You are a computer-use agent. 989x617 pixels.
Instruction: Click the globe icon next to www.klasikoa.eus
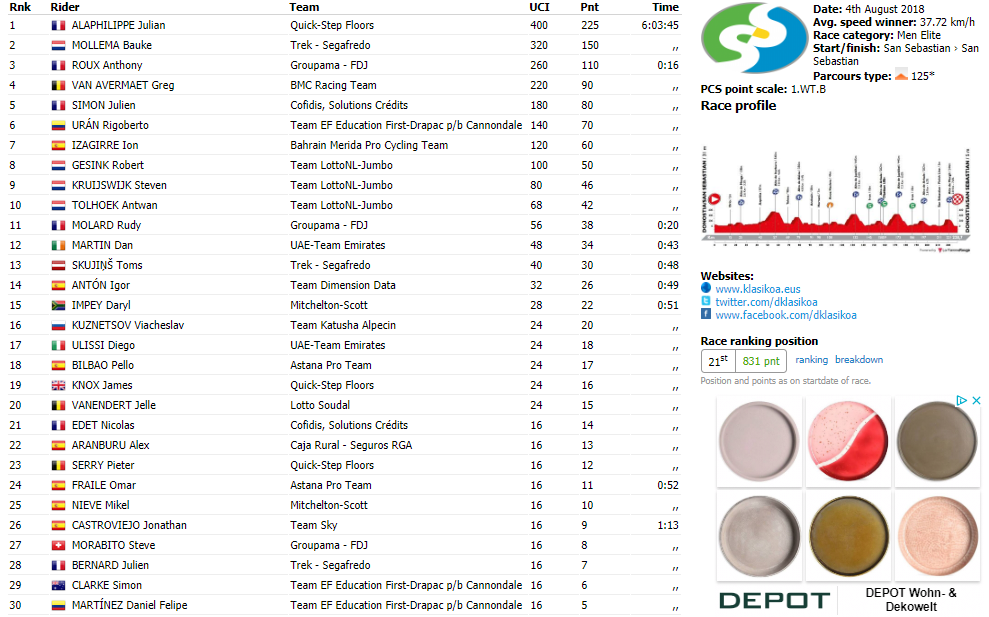click(706, 288)
